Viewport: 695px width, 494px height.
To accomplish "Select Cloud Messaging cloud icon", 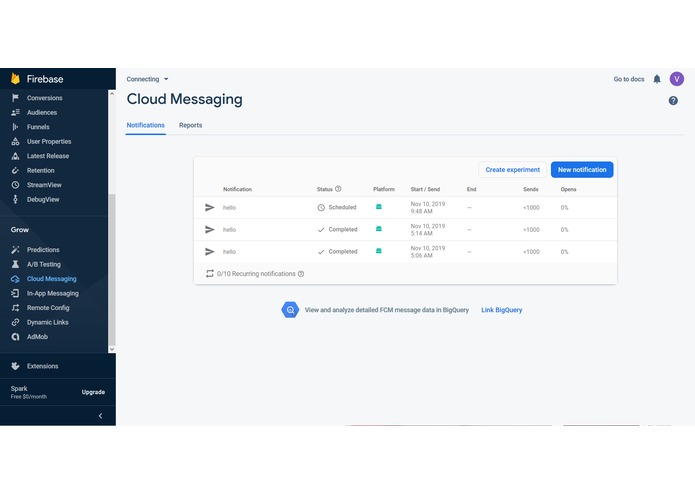I will (16, 279).
